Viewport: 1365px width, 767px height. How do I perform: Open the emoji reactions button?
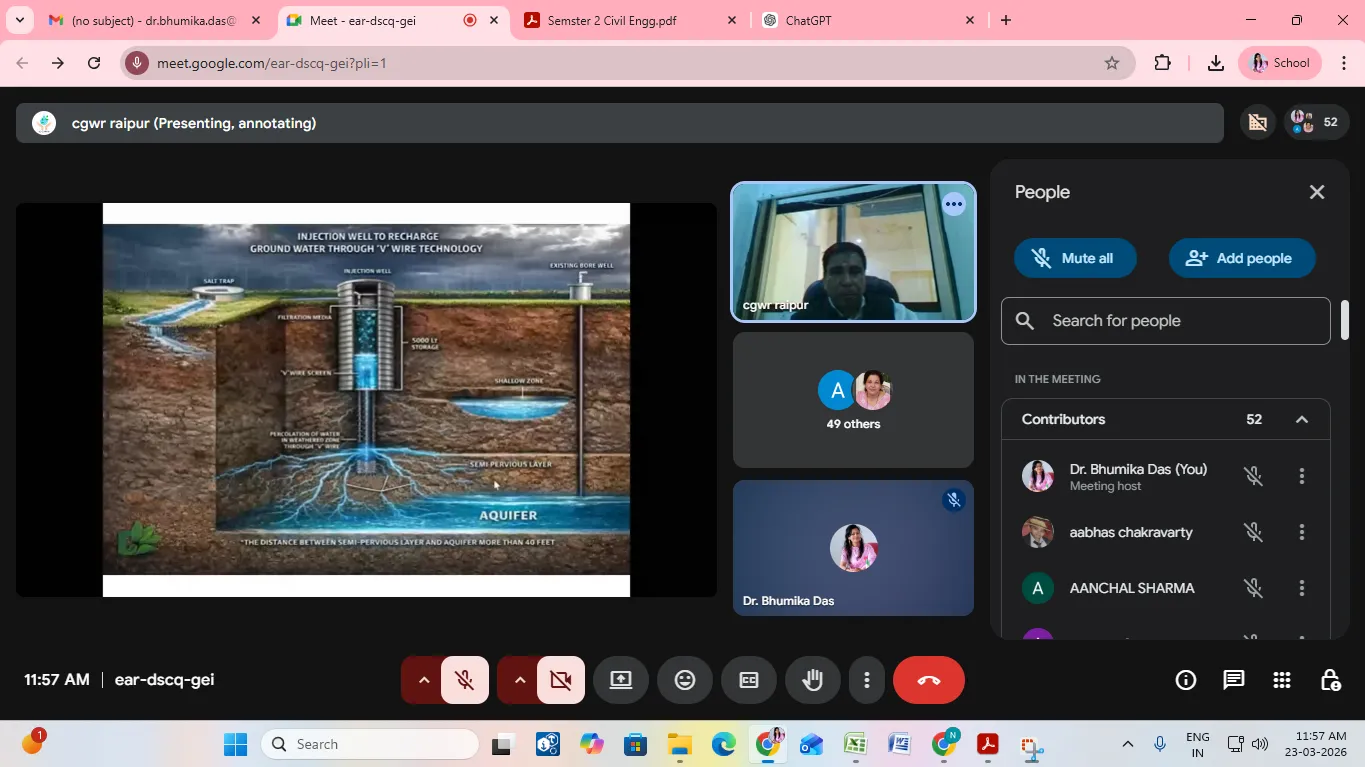point(685,680)
